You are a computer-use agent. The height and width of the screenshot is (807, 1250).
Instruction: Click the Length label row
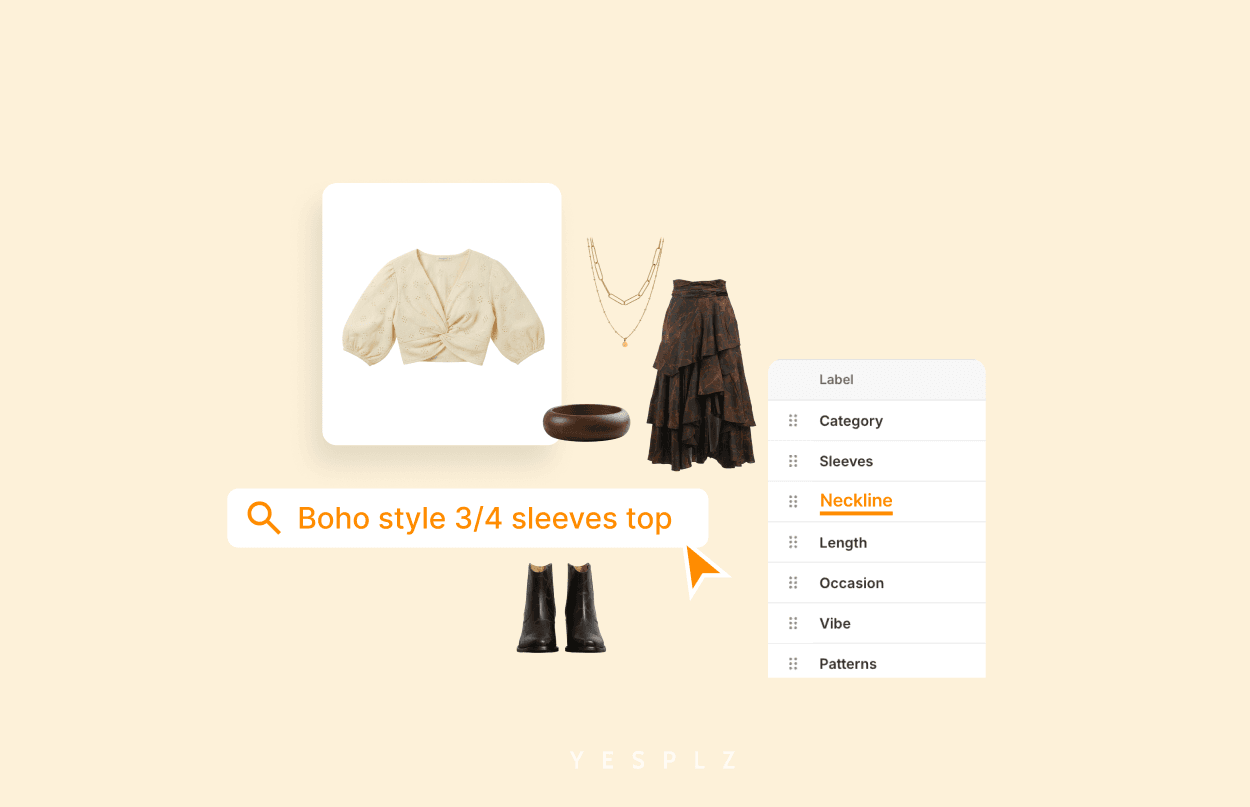[x=877, y=542]
